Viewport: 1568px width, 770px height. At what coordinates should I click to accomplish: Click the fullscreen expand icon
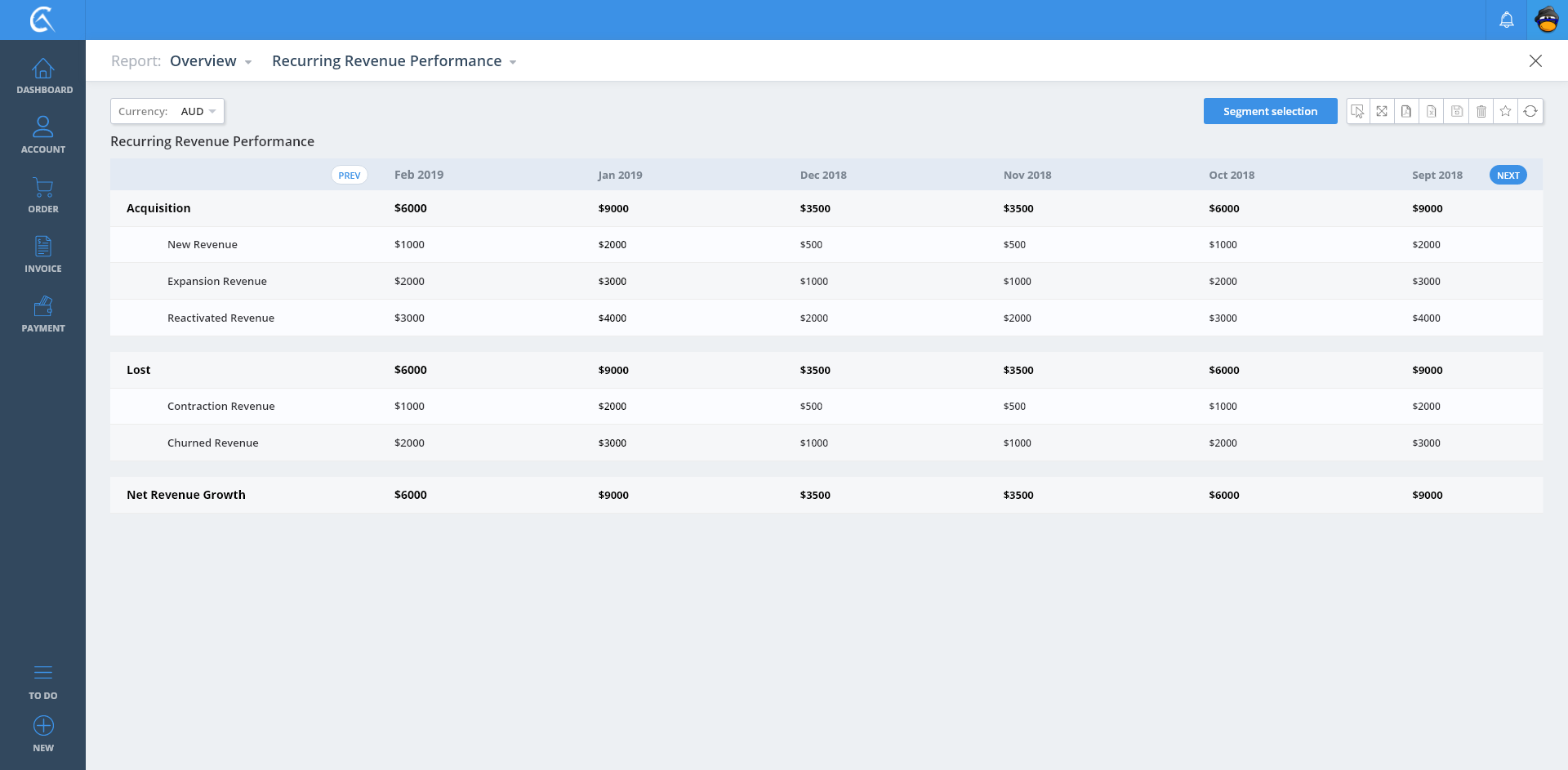pos(1382,111)
